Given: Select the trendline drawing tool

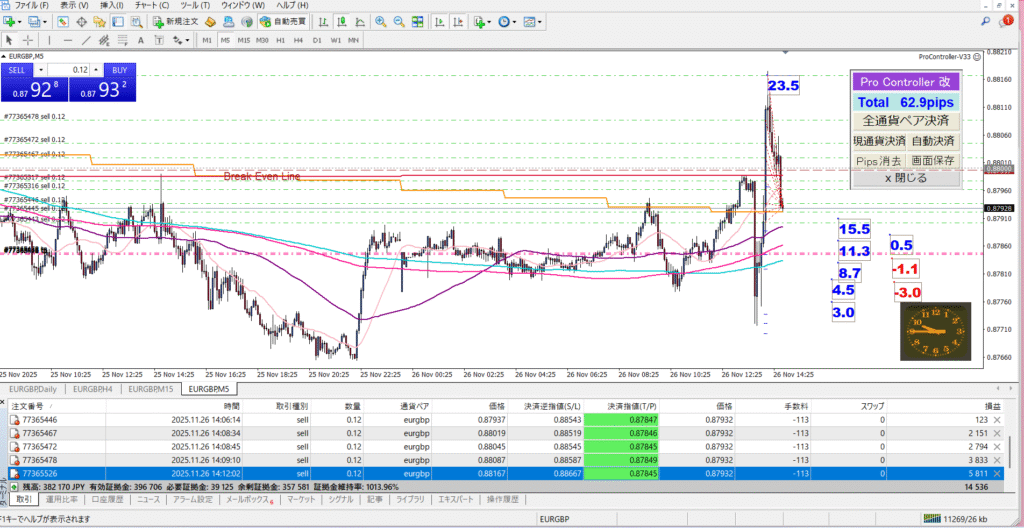Looking at the screenshot, I should [x=85, y=40].
